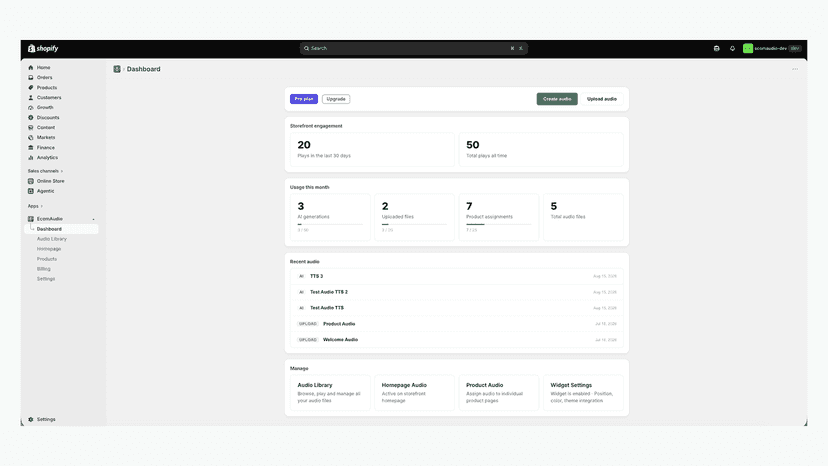Viewport: 828px width, 466px height.
Task: Open the TTS 3 audio row
Action: (457, 276)
